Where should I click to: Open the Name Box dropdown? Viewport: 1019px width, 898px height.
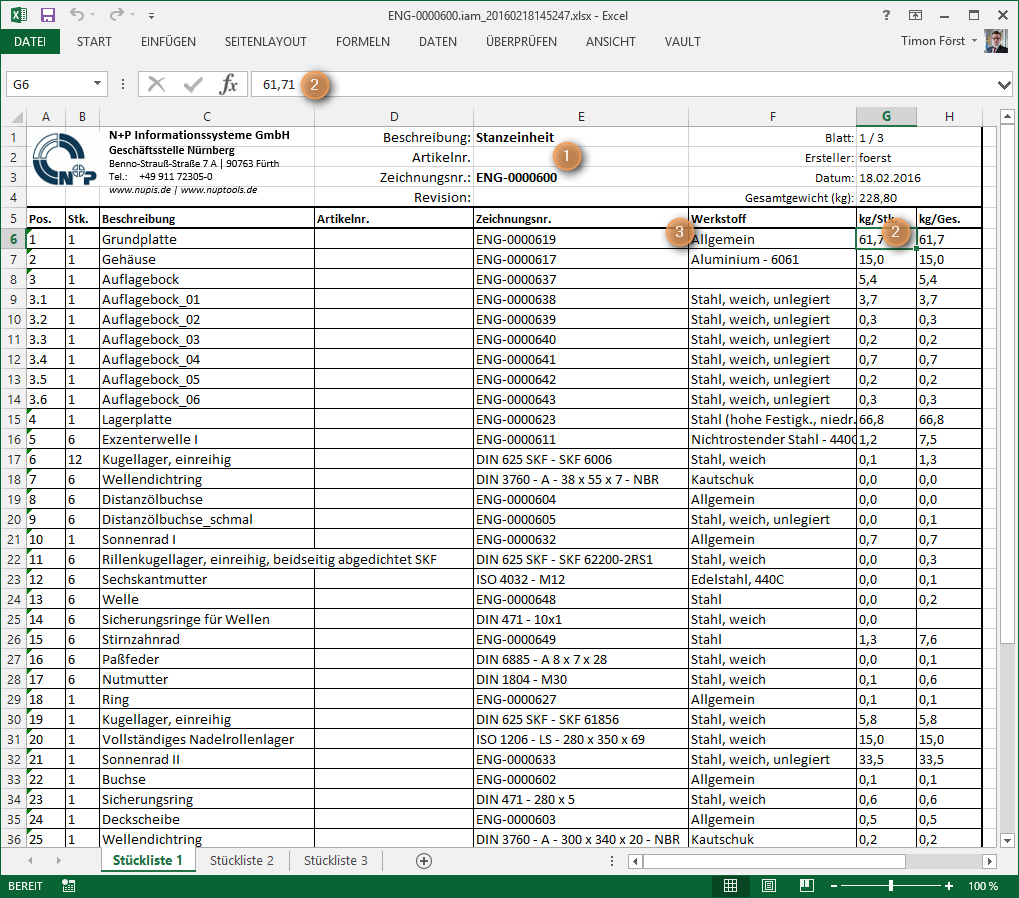[98, 85]
